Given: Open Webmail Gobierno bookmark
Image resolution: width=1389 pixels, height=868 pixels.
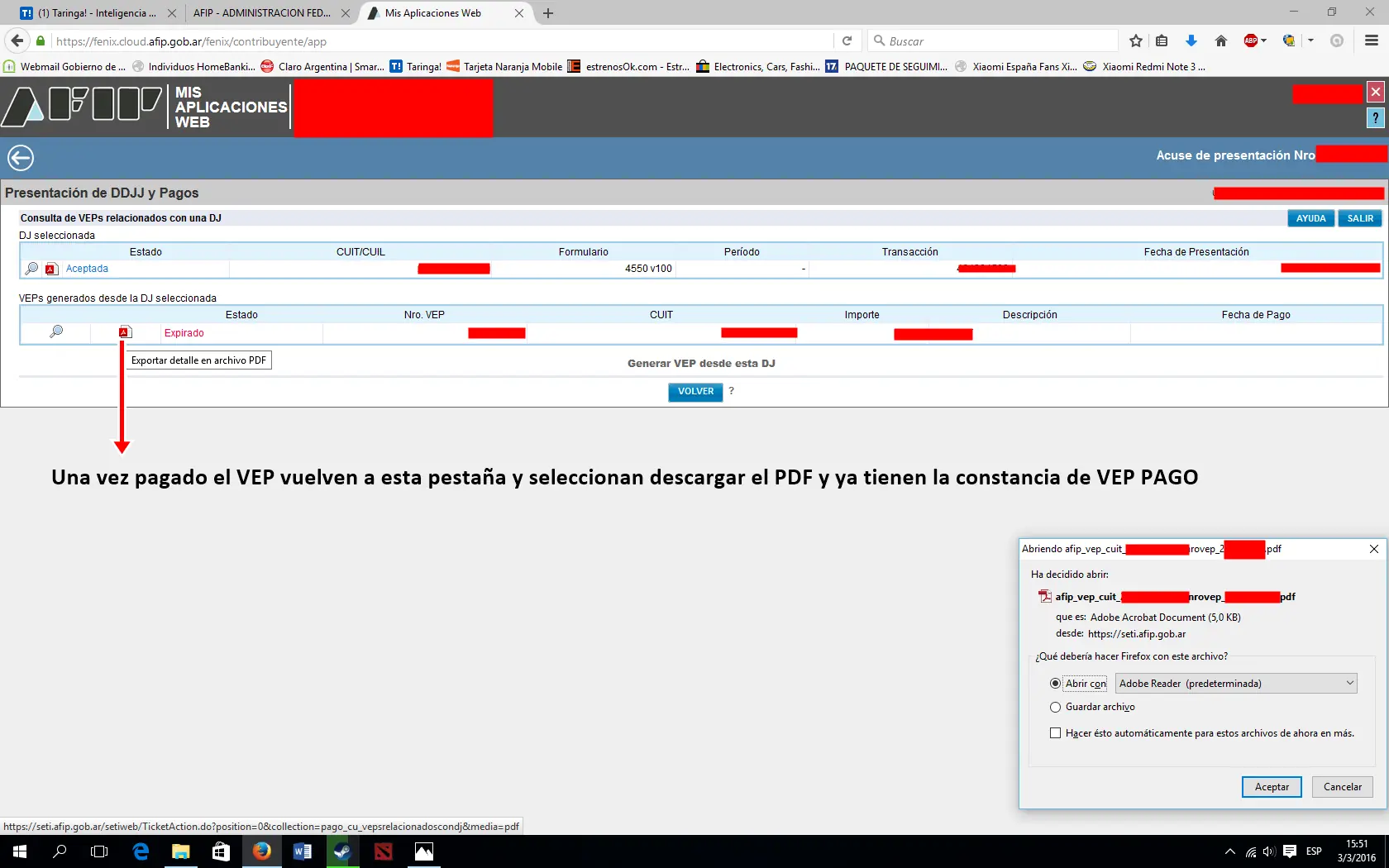Looking at the screenshot, I should tap(64, 67).
